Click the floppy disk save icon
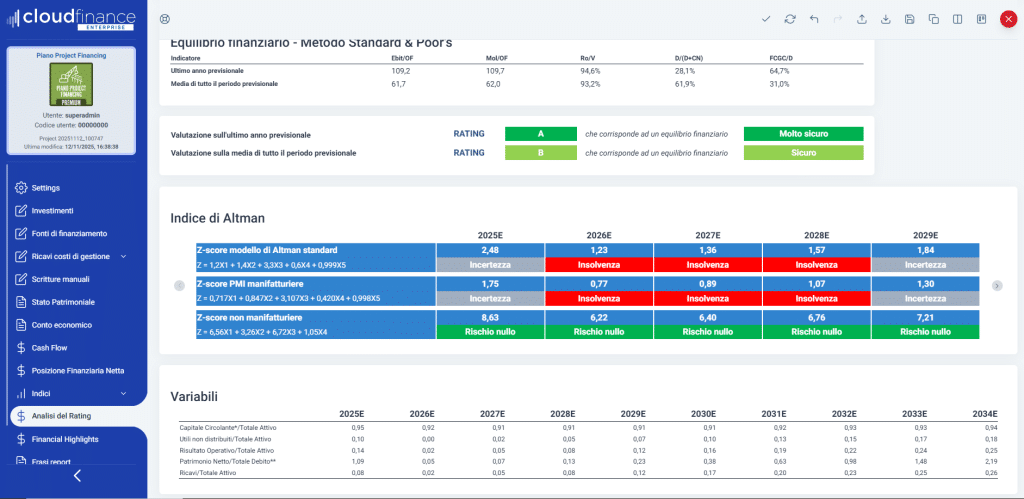Viewport: 1024px width, 499px height. tap(909, 19)
